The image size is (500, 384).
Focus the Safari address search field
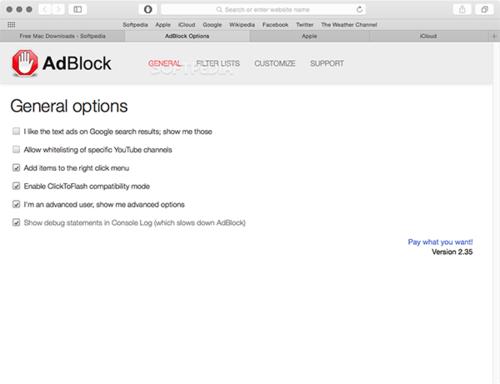tap(263, 9)
